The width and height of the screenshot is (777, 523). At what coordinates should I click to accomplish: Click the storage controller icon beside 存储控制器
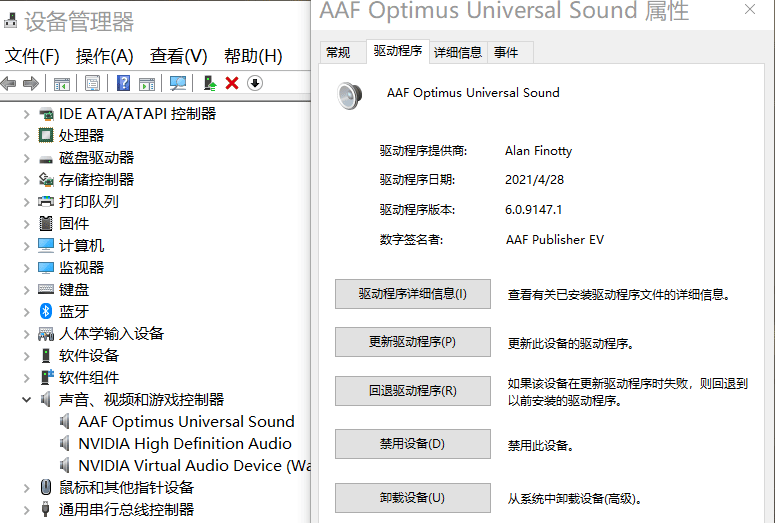tap(46, 179)
